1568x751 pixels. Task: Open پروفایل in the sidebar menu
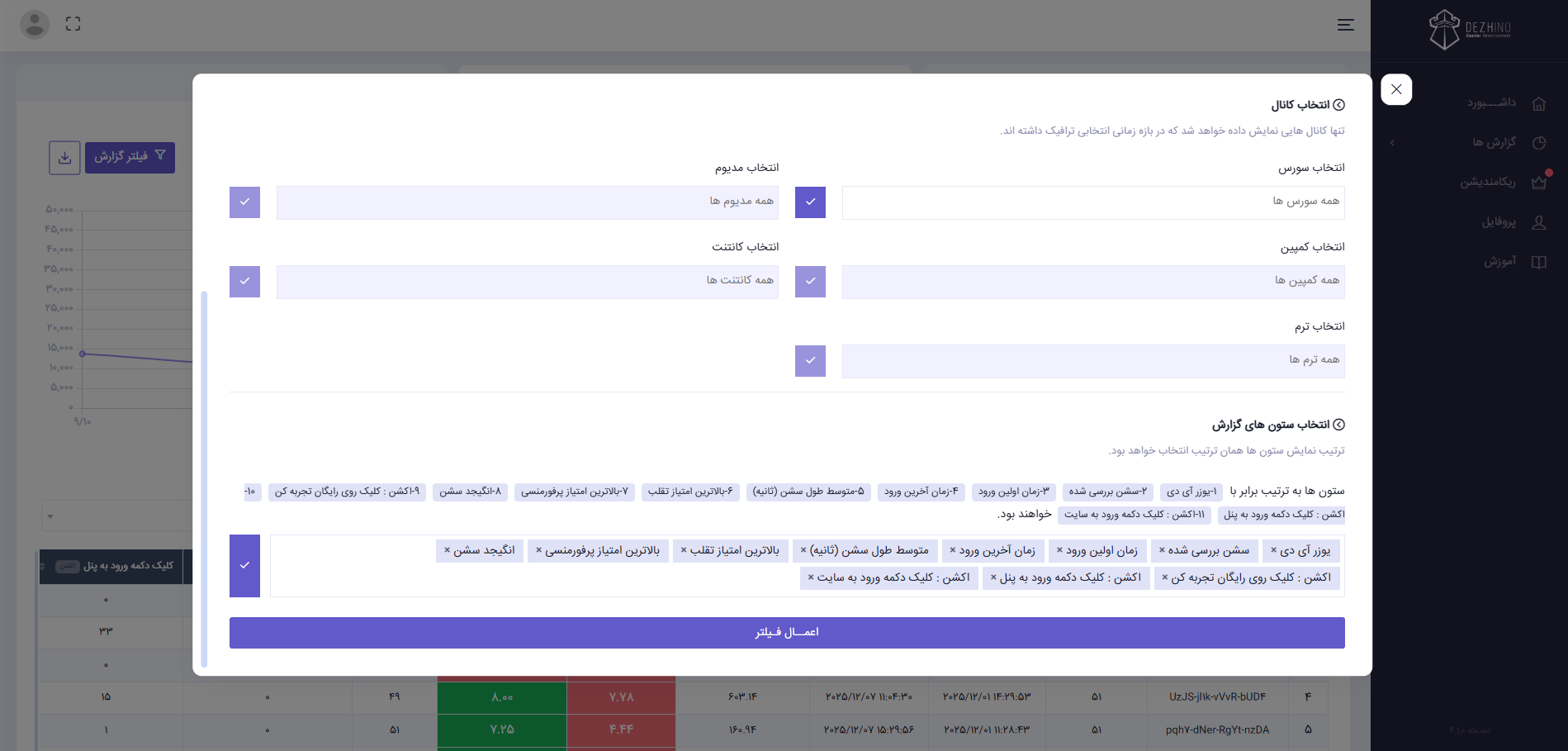(1499, 222)
